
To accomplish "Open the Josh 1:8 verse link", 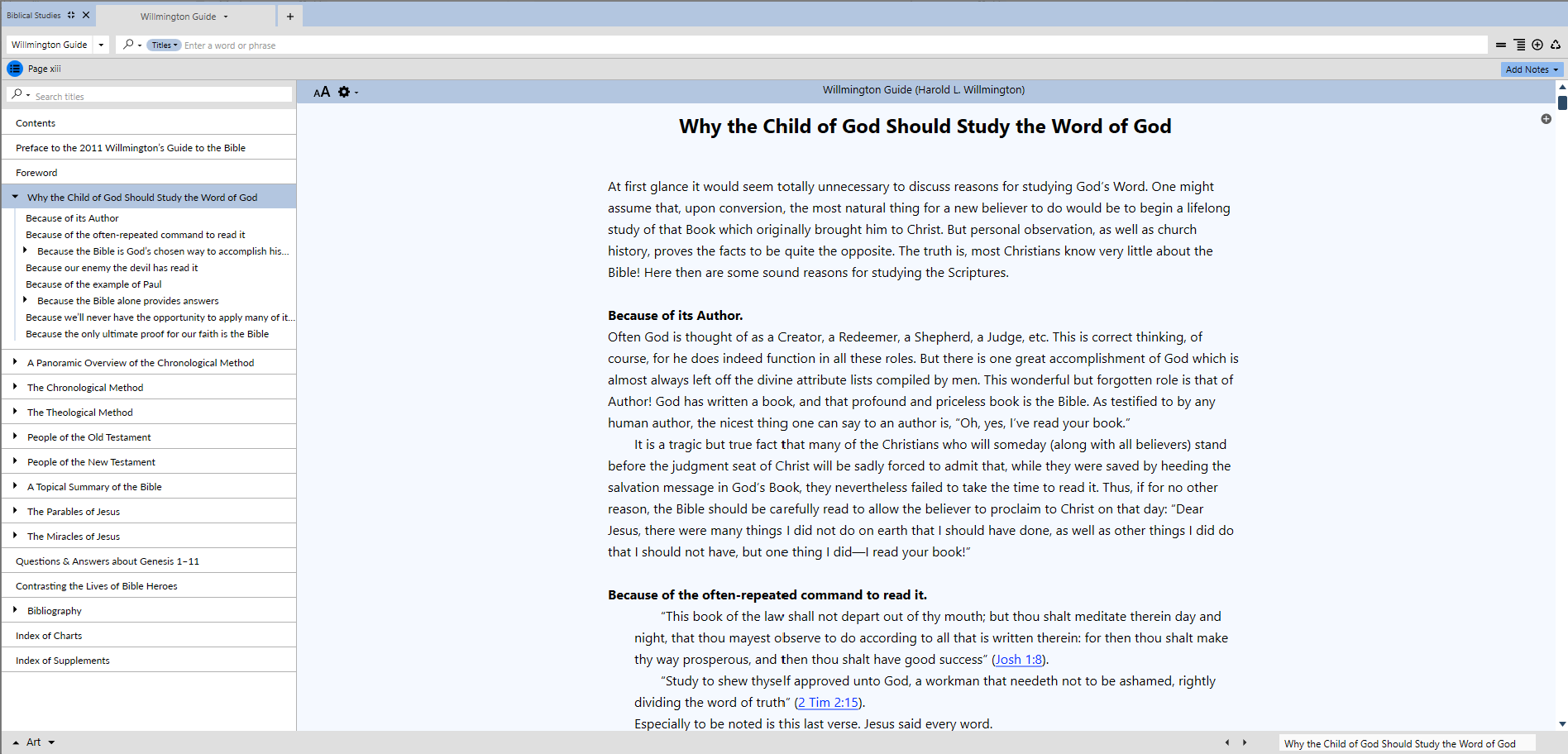I will click(1019, 659).
